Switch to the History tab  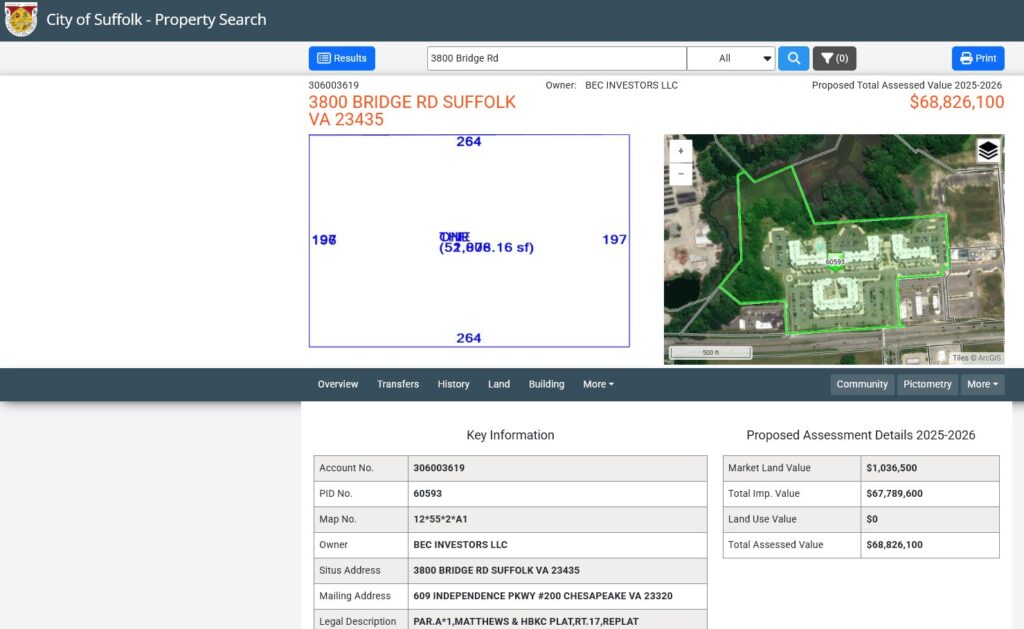(453, 384)
